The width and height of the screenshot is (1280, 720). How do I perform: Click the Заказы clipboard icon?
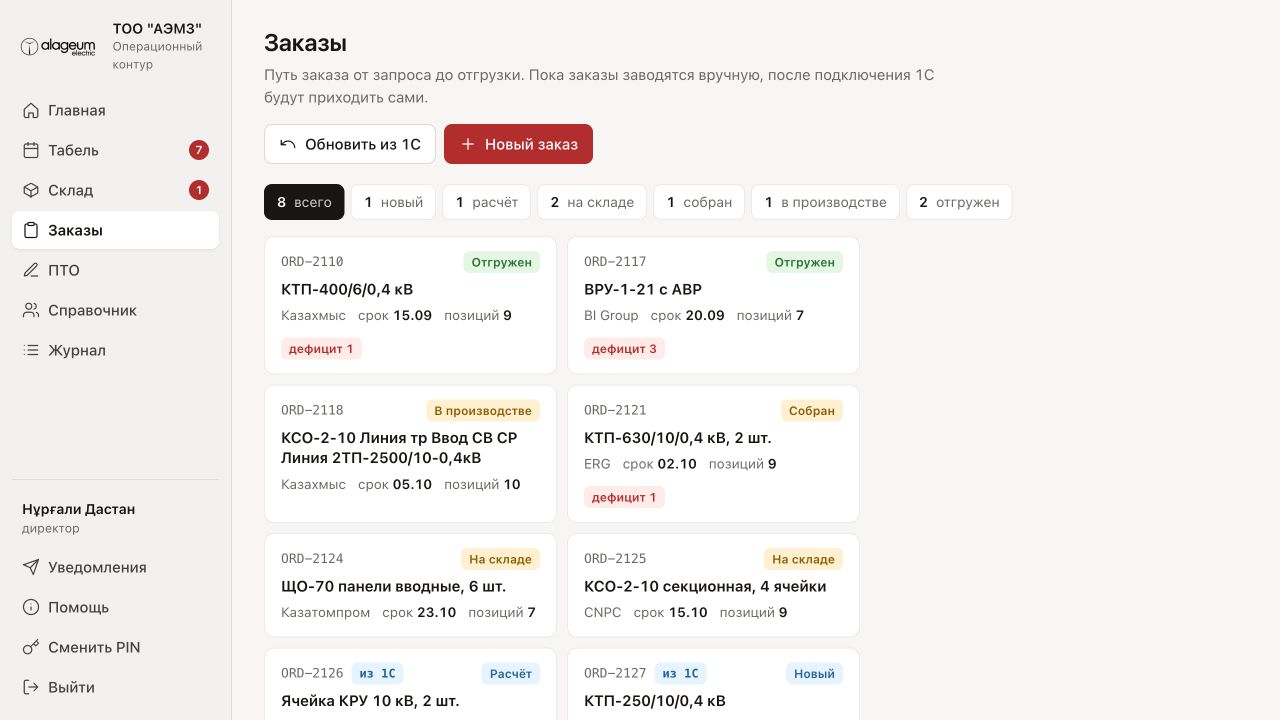coord(31,230)
